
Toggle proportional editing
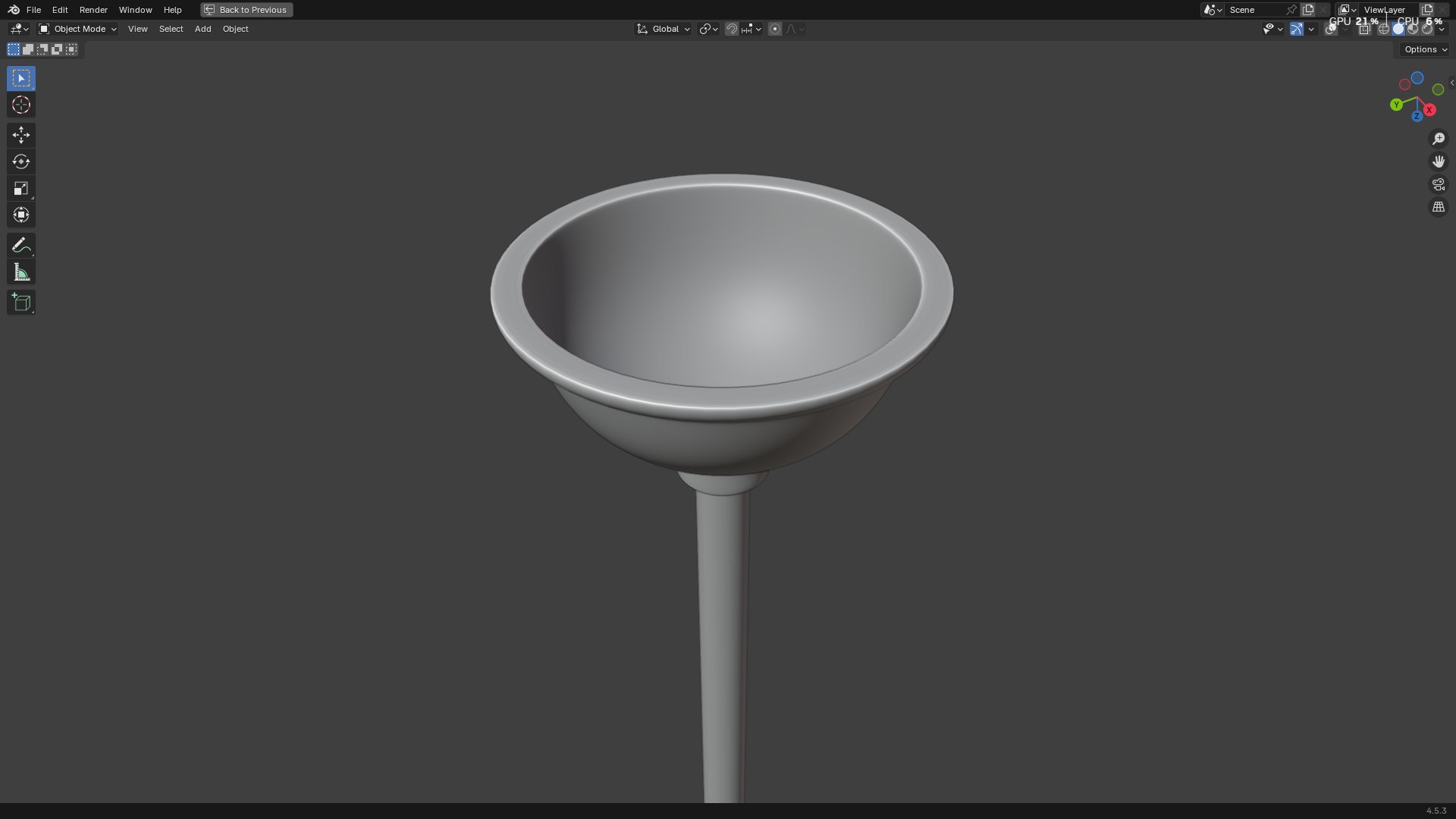coord(774,29)
